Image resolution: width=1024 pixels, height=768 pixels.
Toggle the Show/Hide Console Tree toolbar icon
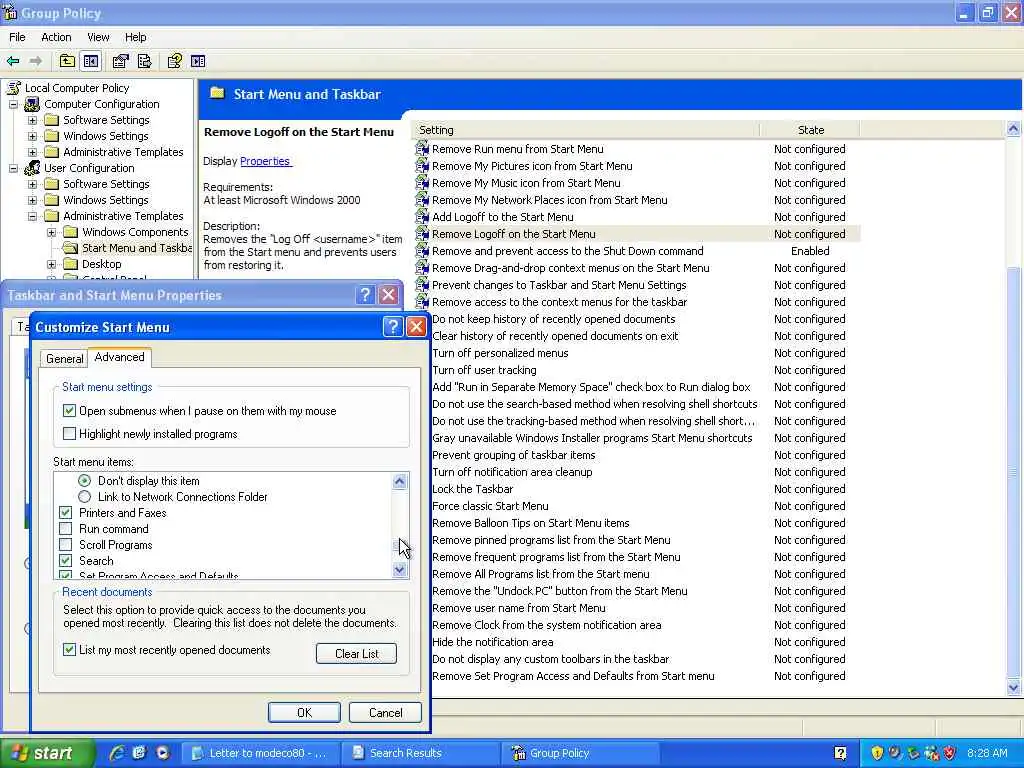(91, 61)
